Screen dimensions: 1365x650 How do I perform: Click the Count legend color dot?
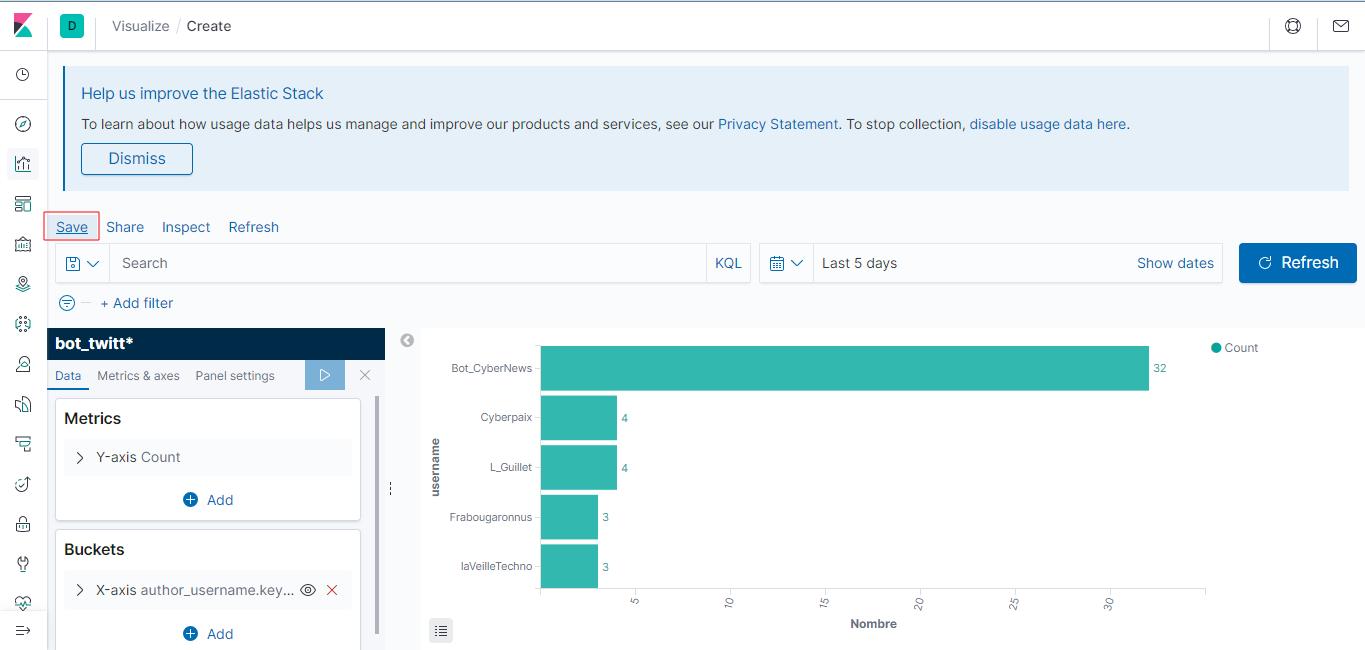[x=1216, y=348]
